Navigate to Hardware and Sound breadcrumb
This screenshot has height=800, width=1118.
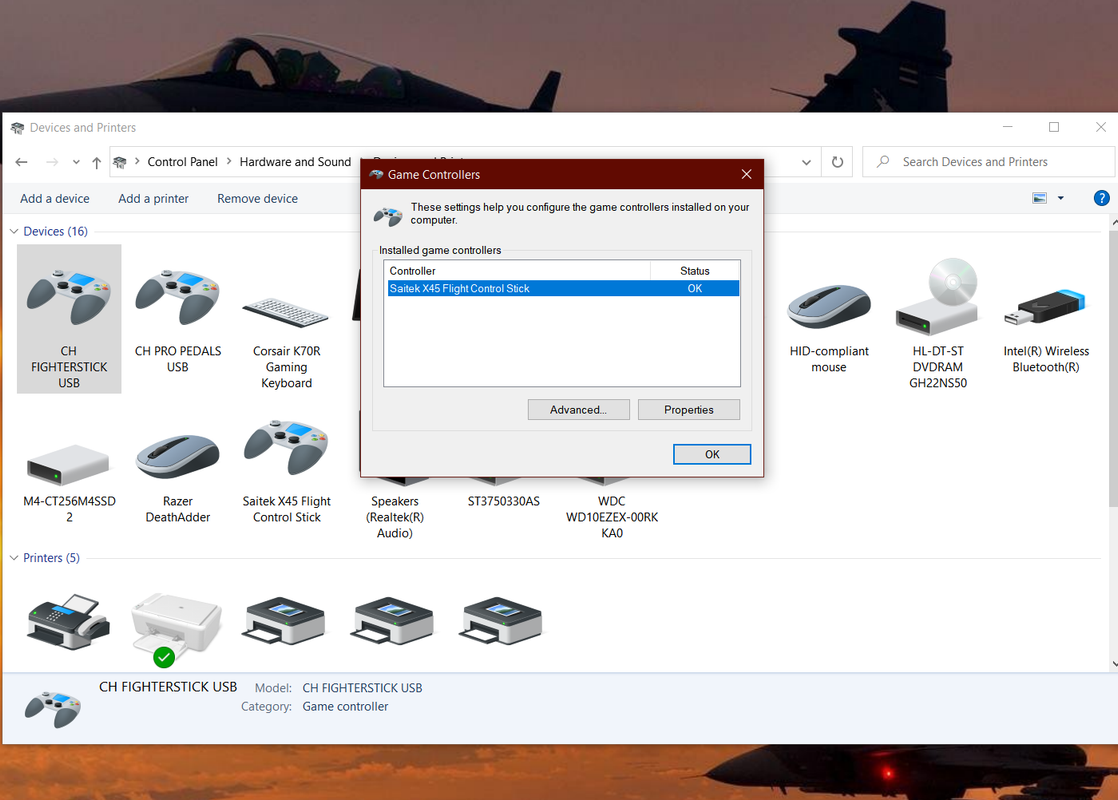coord(295,162)
